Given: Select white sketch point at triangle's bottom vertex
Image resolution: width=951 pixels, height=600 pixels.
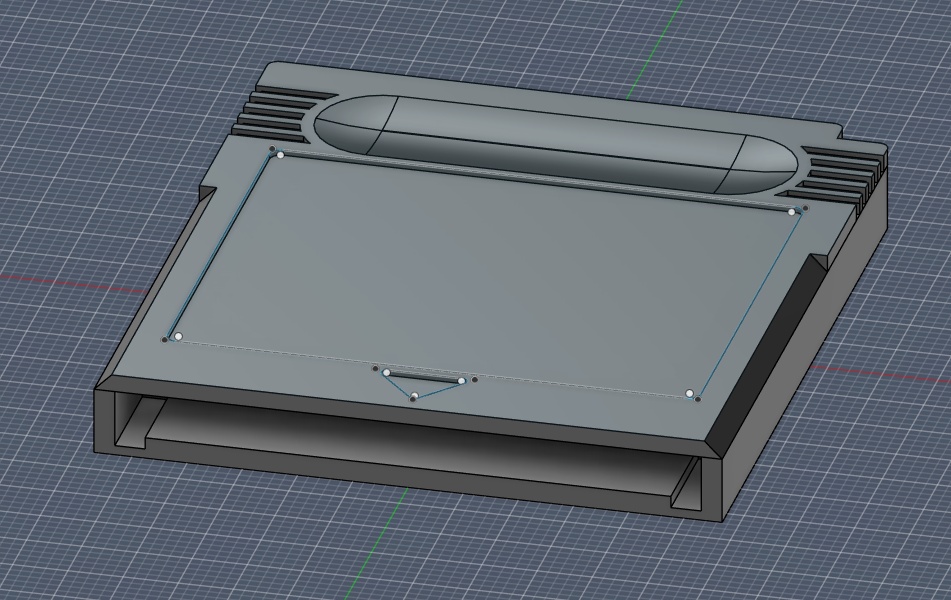Looking at the screenshot, I should point(414,396).
